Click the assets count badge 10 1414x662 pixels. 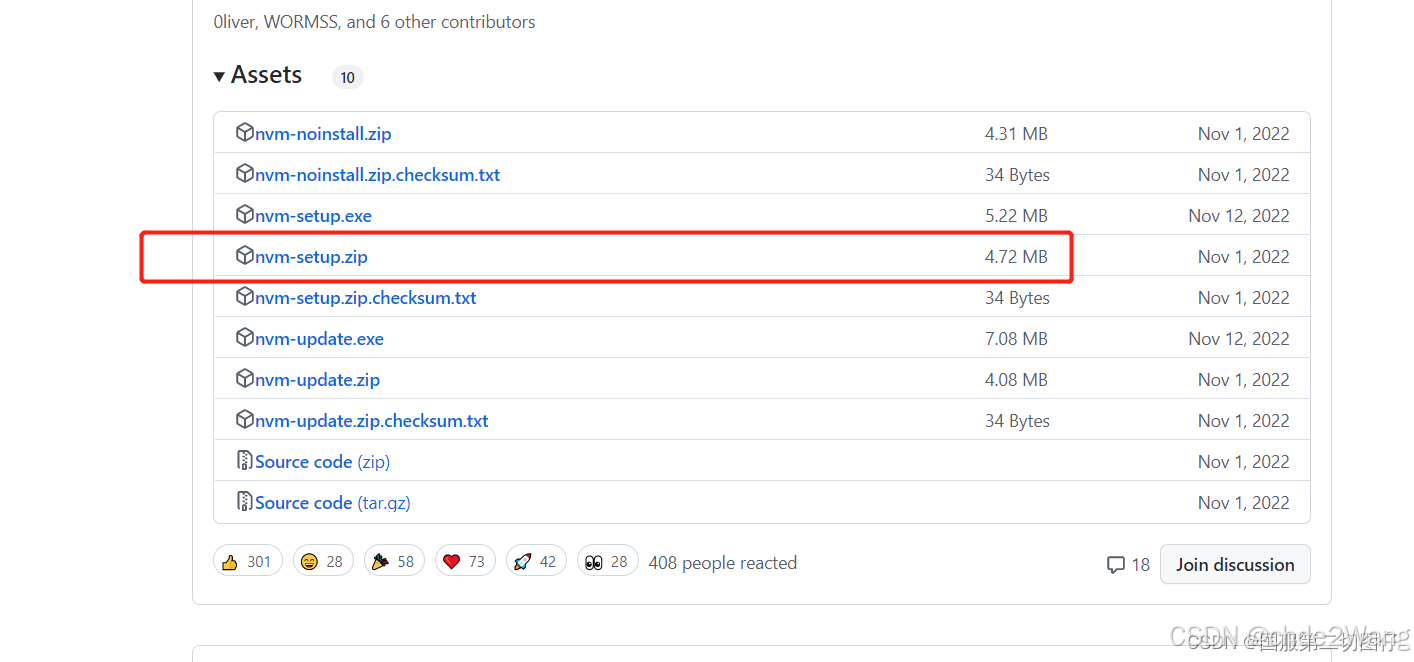pos(348,77)
